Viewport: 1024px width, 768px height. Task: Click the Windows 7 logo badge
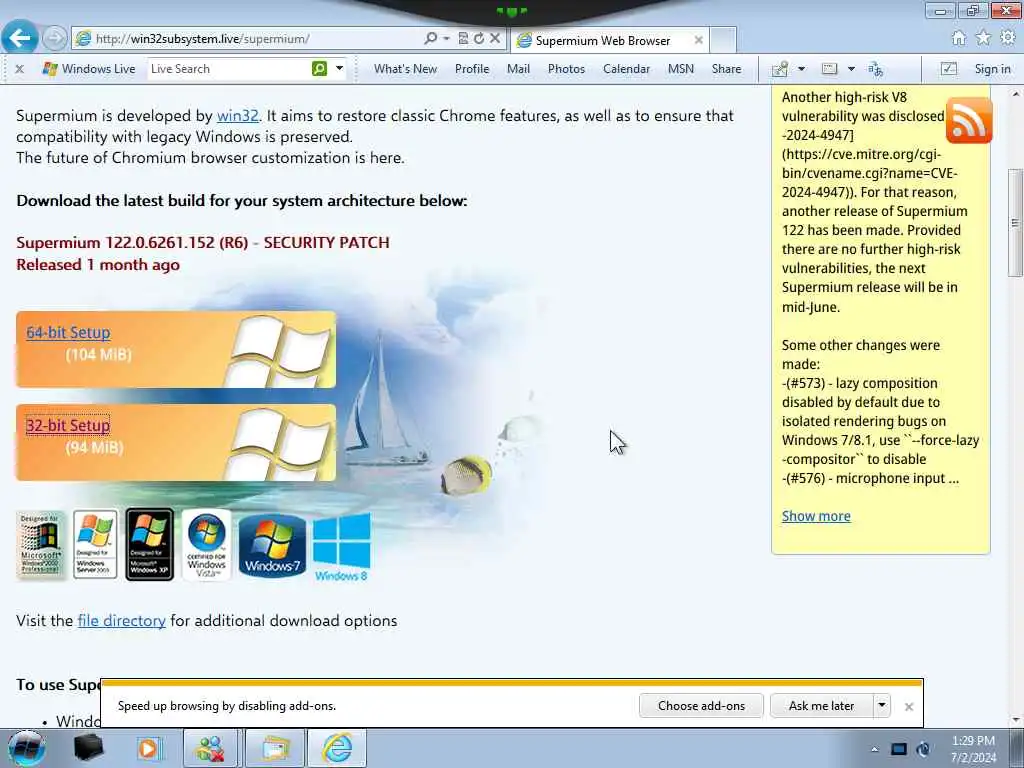tap(272, 545)
